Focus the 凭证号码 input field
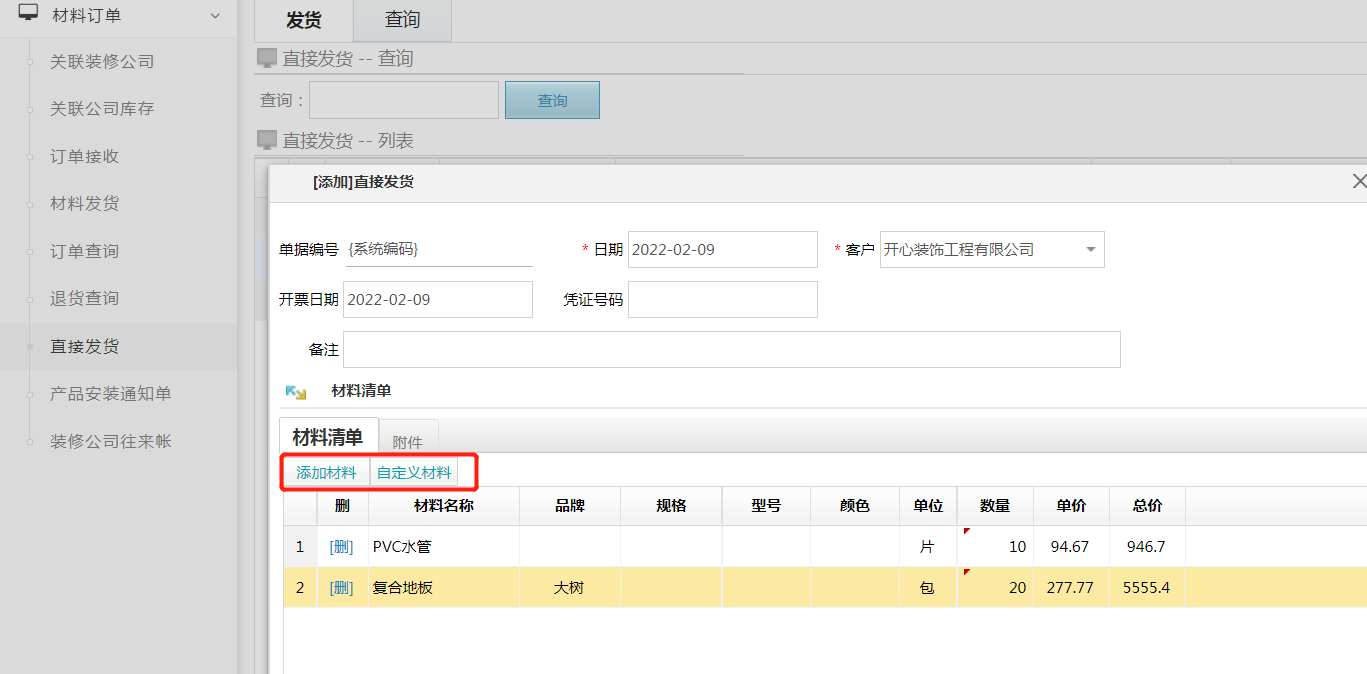 coord(722,300)
